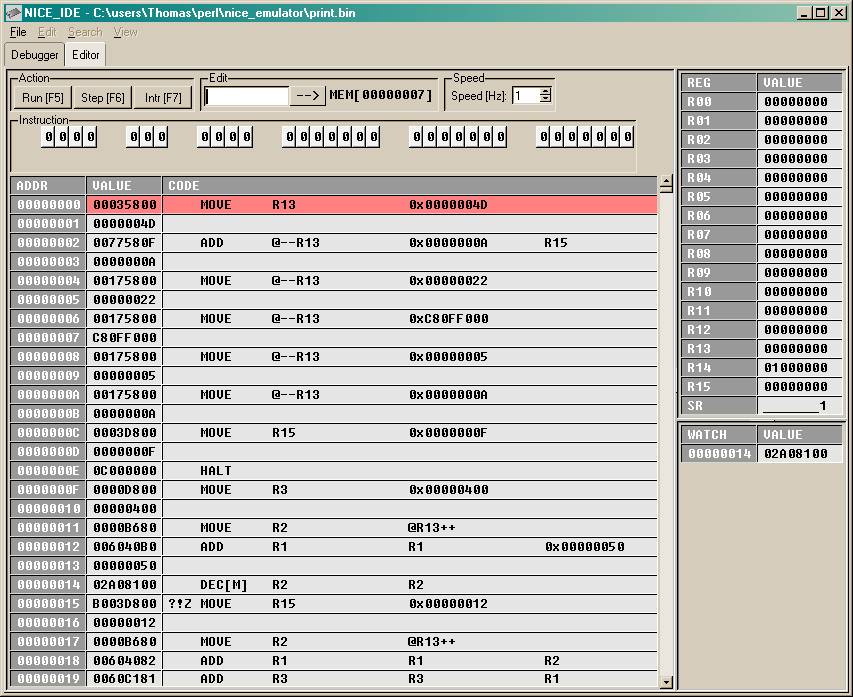853x697 pixels.
Task: Maximize the NICE_IDE window
Action: 822,12
